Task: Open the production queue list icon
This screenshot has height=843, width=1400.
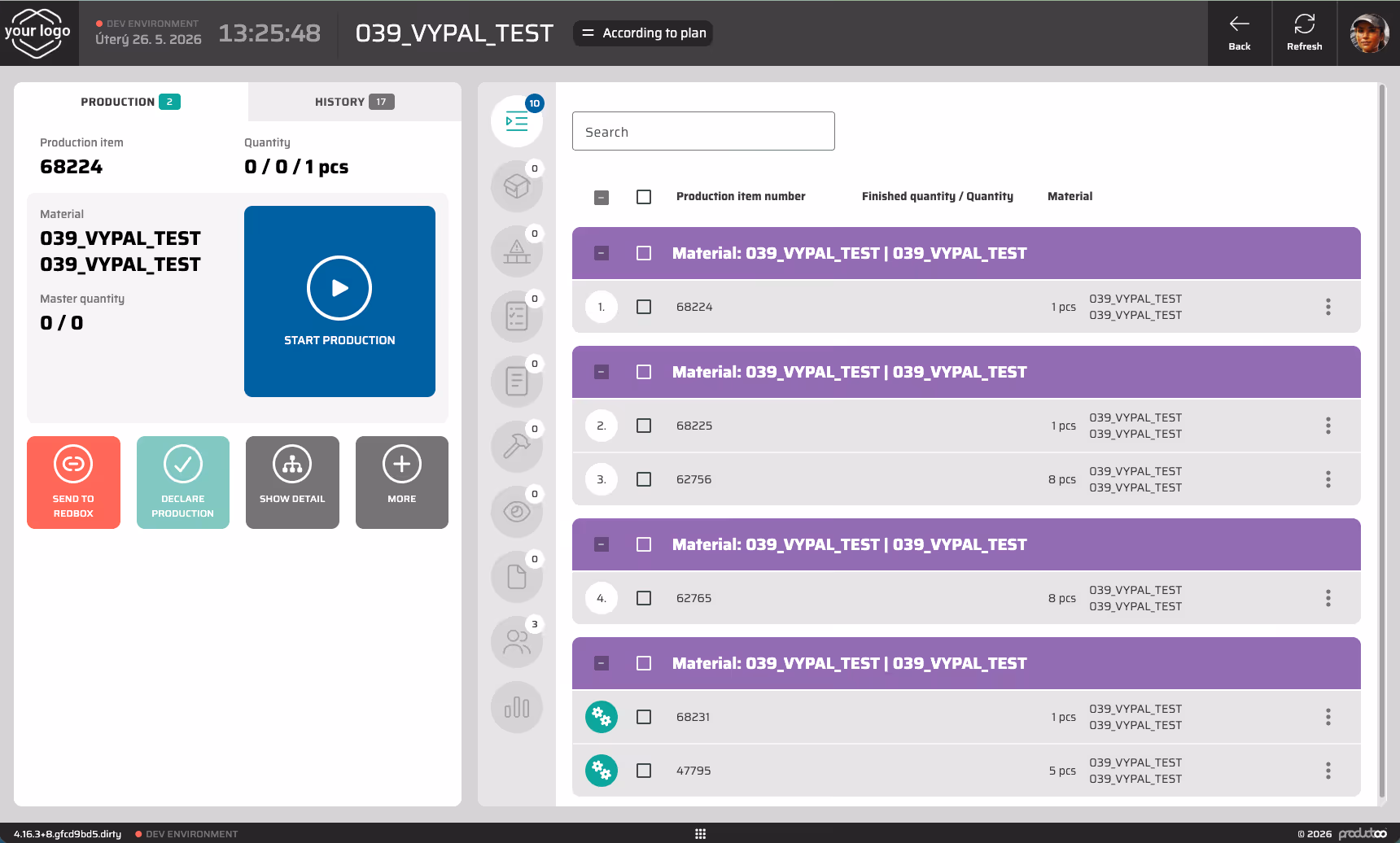Action: [x=517, y=122]
